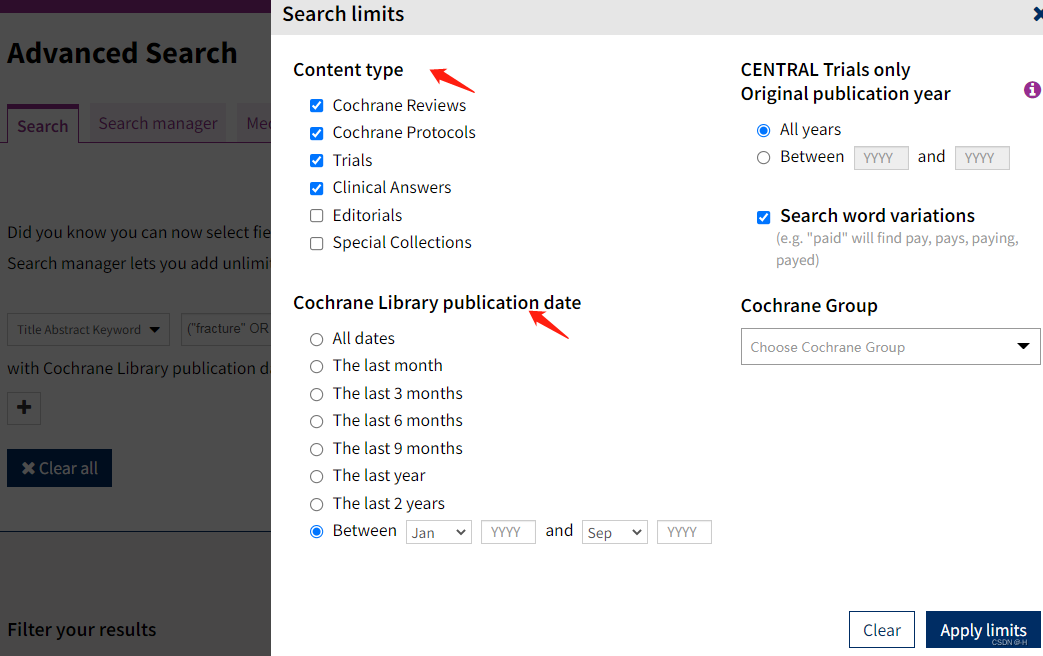Select The last year radio button
1043x656 pixels.
pos(317,476)
